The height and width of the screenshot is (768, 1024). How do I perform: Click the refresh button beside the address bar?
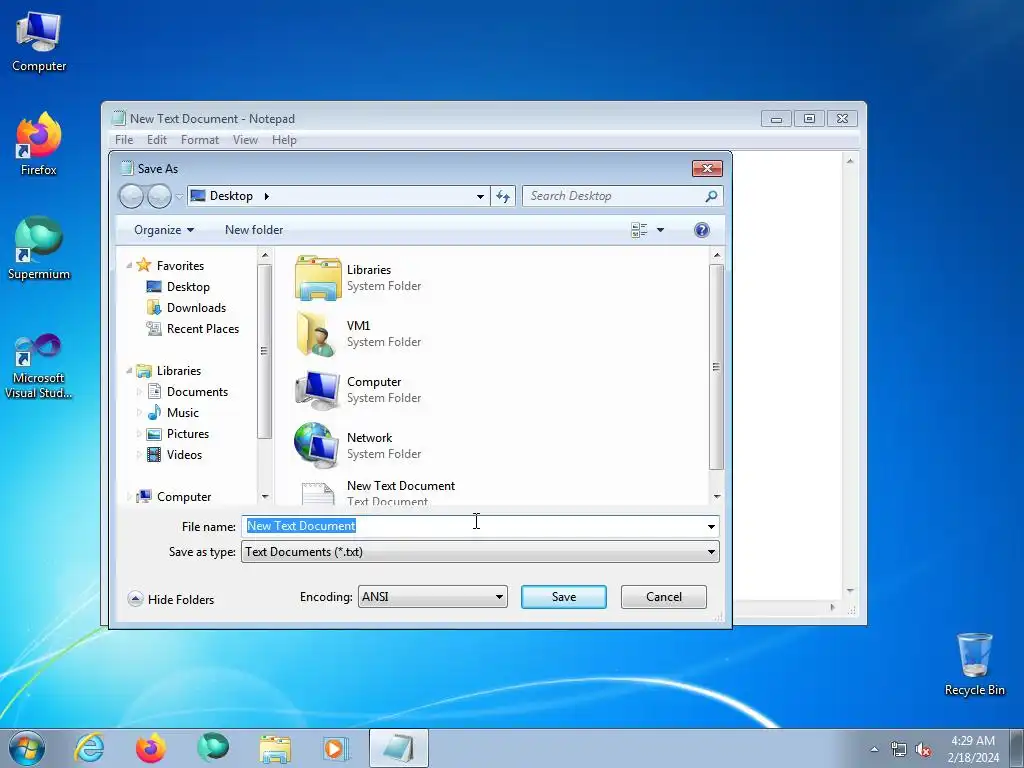[503, 196]
